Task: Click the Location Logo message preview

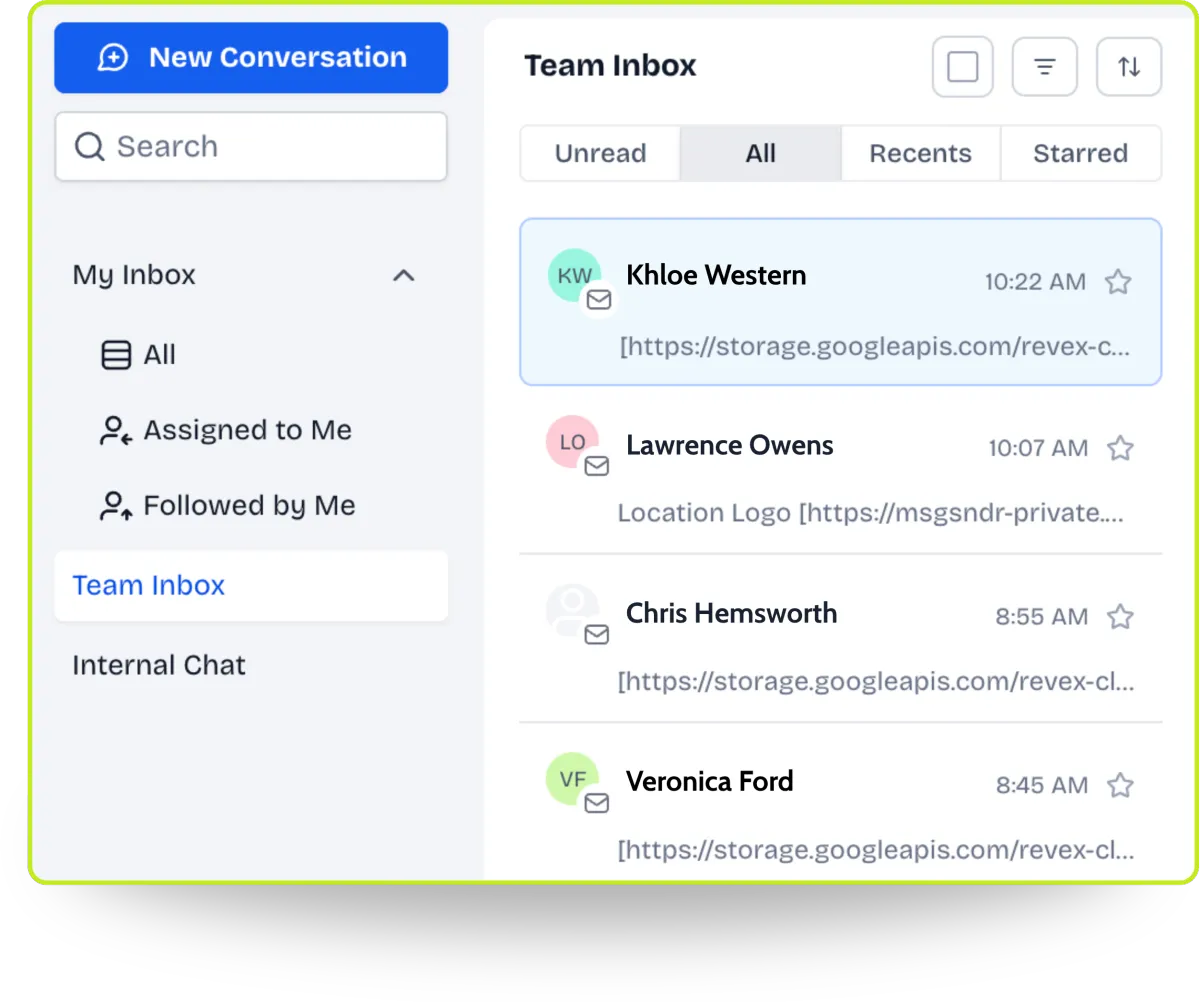Action: tap(871, 513)
